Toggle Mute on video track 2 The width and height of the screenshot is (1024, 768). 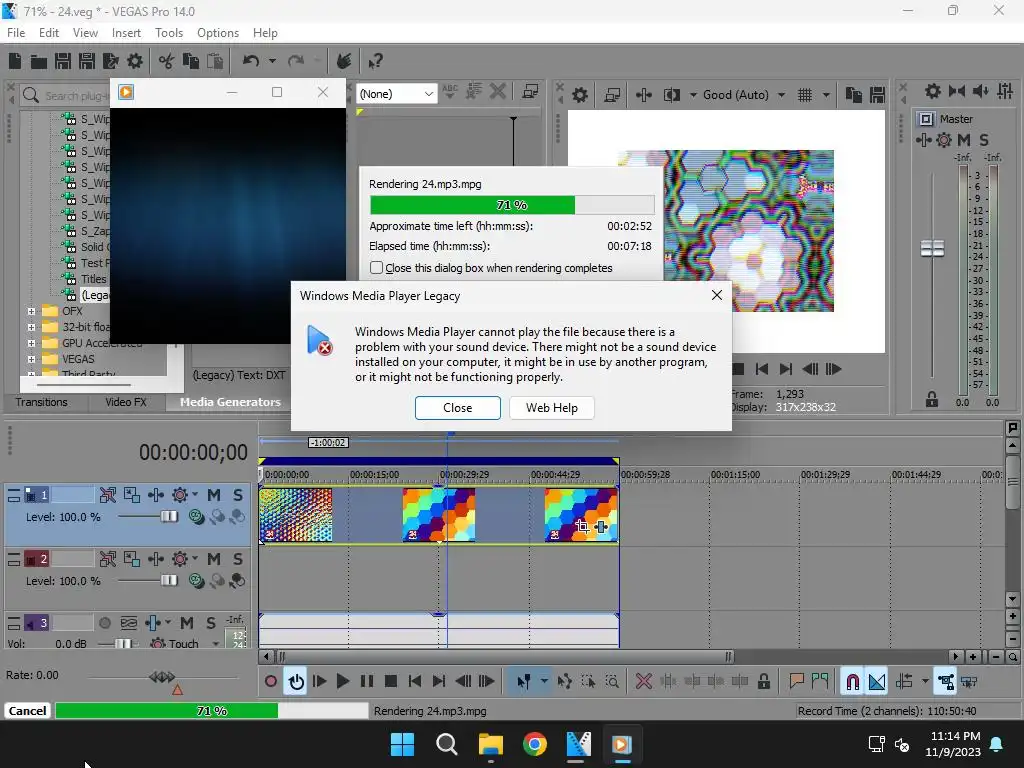(214, 559)
